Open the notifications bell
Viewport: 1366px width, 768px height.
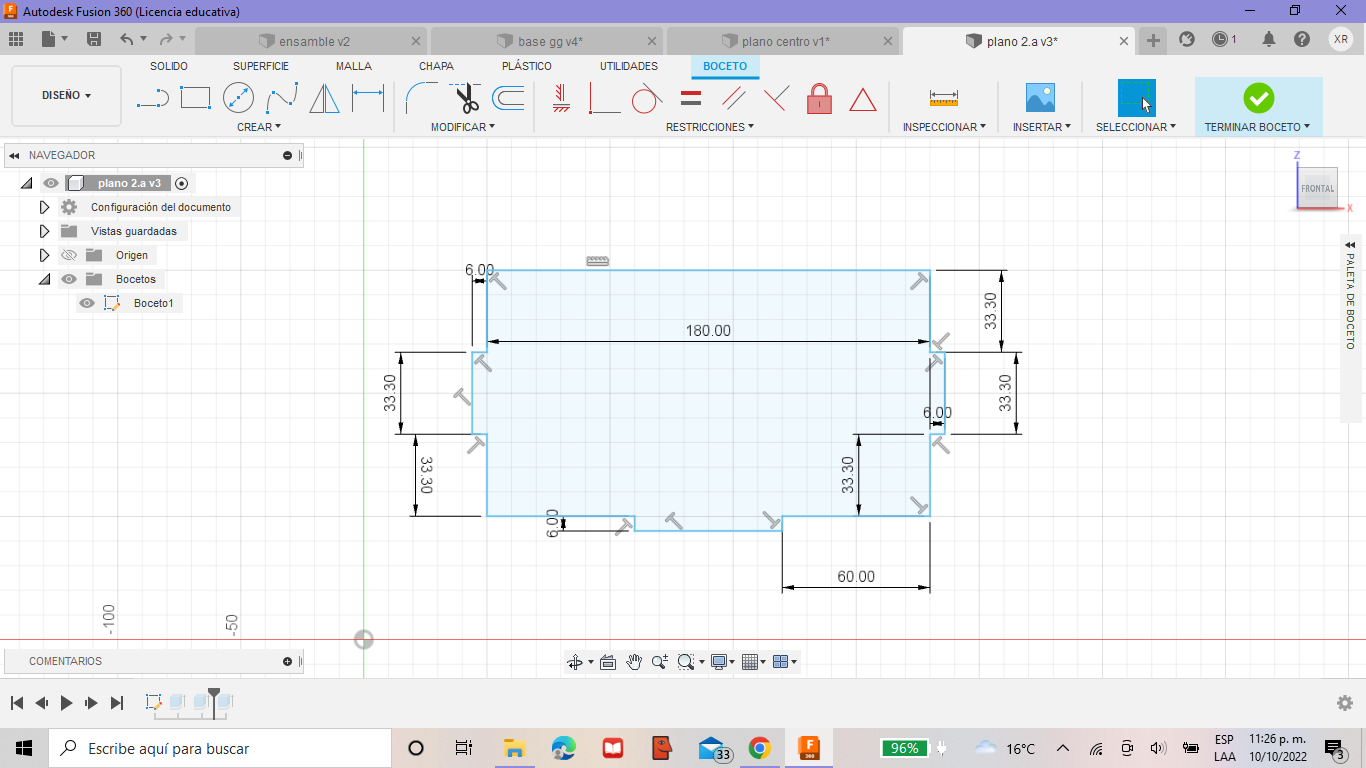click(1269, 40)
